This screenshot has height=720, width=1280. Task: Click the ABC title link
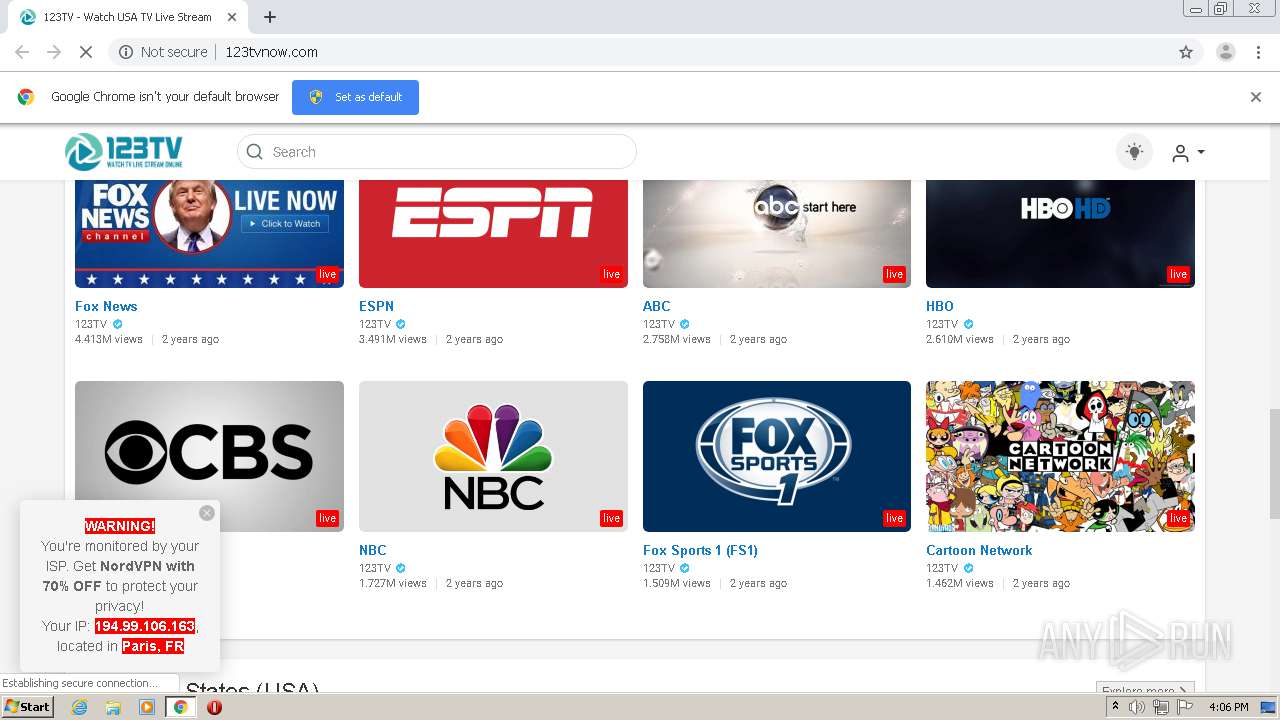(x=656, y=306)
